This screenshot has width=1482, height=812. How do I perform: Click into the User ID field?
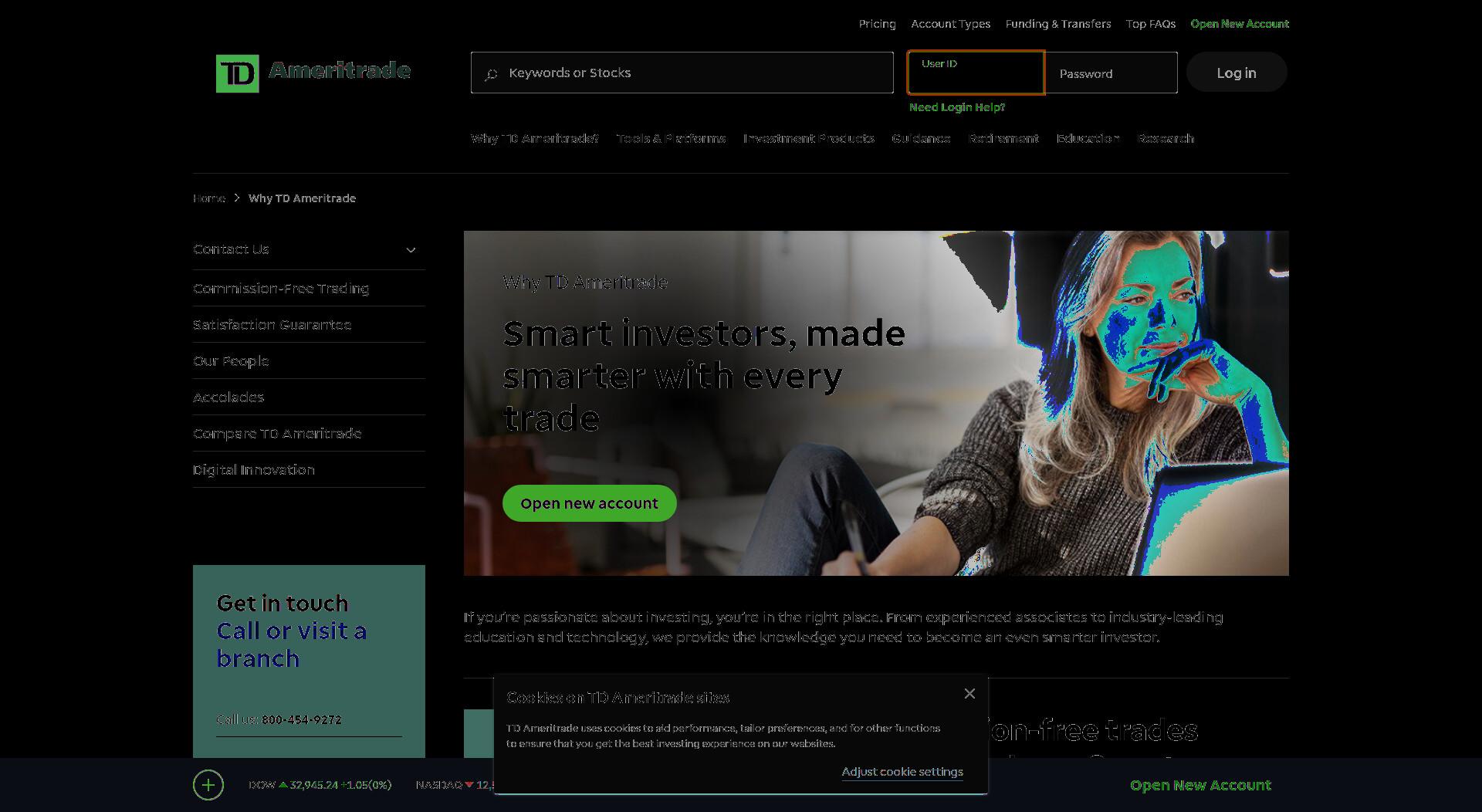pyautogui.click(x=976, y=73)
